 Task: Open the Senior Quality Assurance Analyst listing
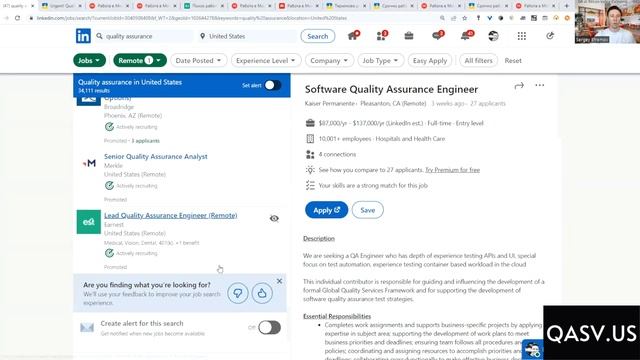coord(156,156)
